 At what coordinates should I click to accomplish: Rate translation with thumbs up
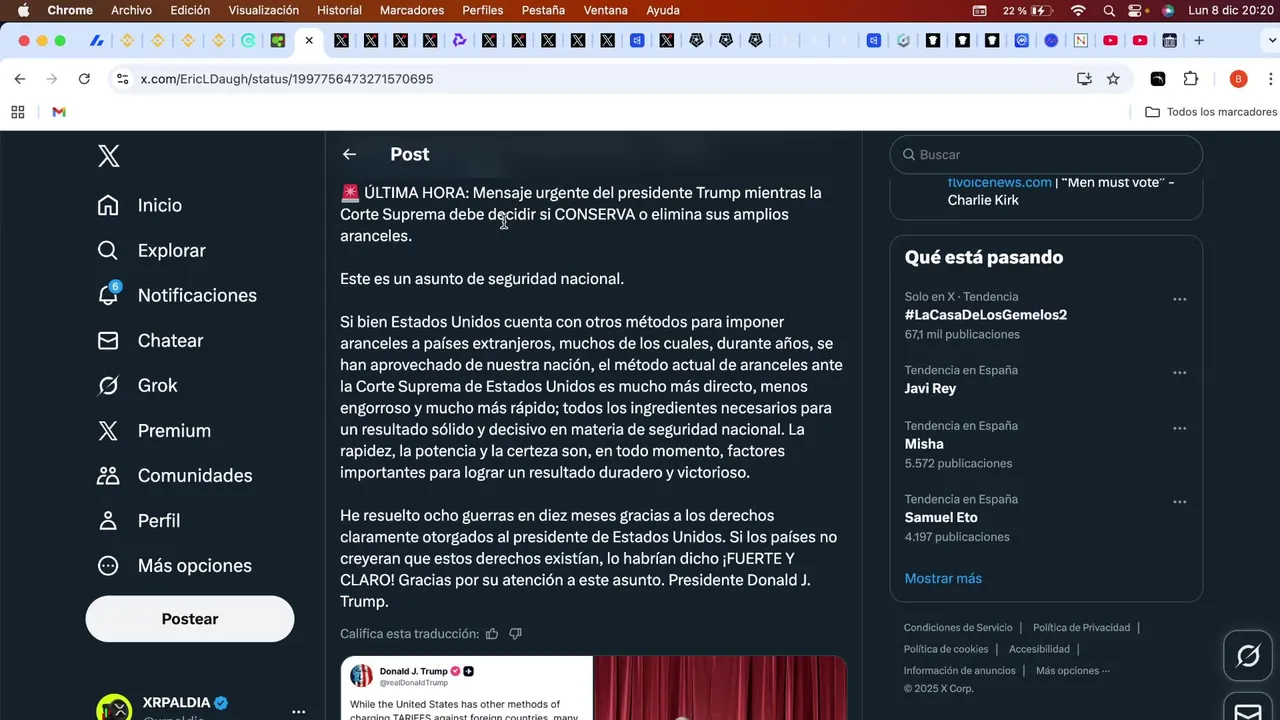pyautogui.click(x=492, y=634)
